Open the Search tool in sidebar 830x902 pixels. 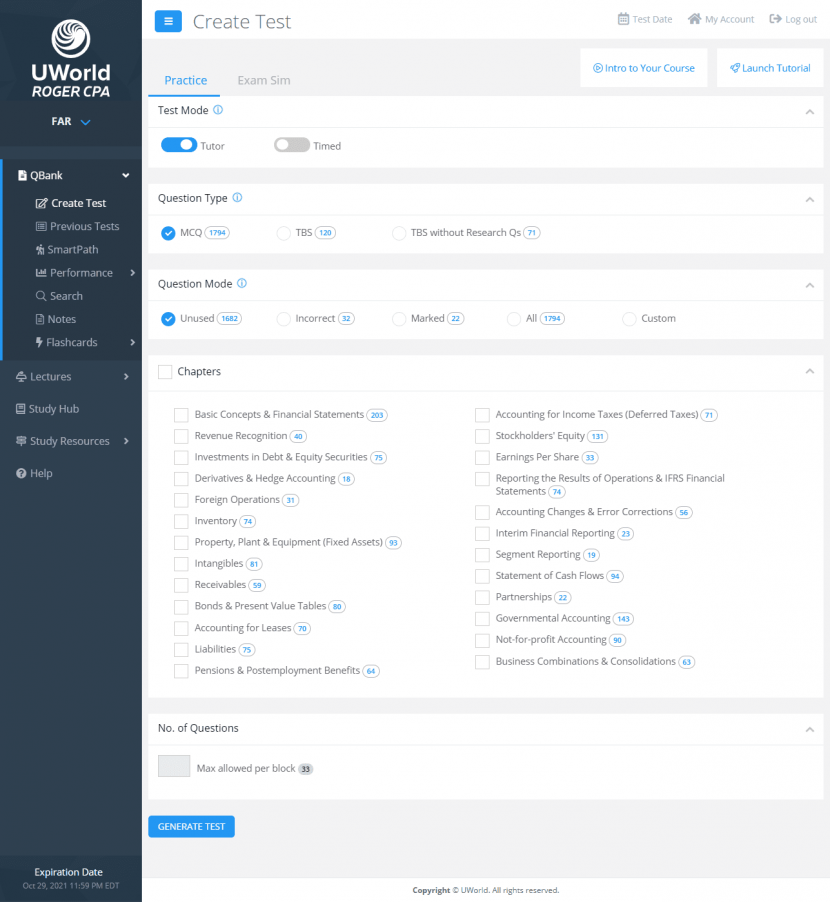point(67,295)
